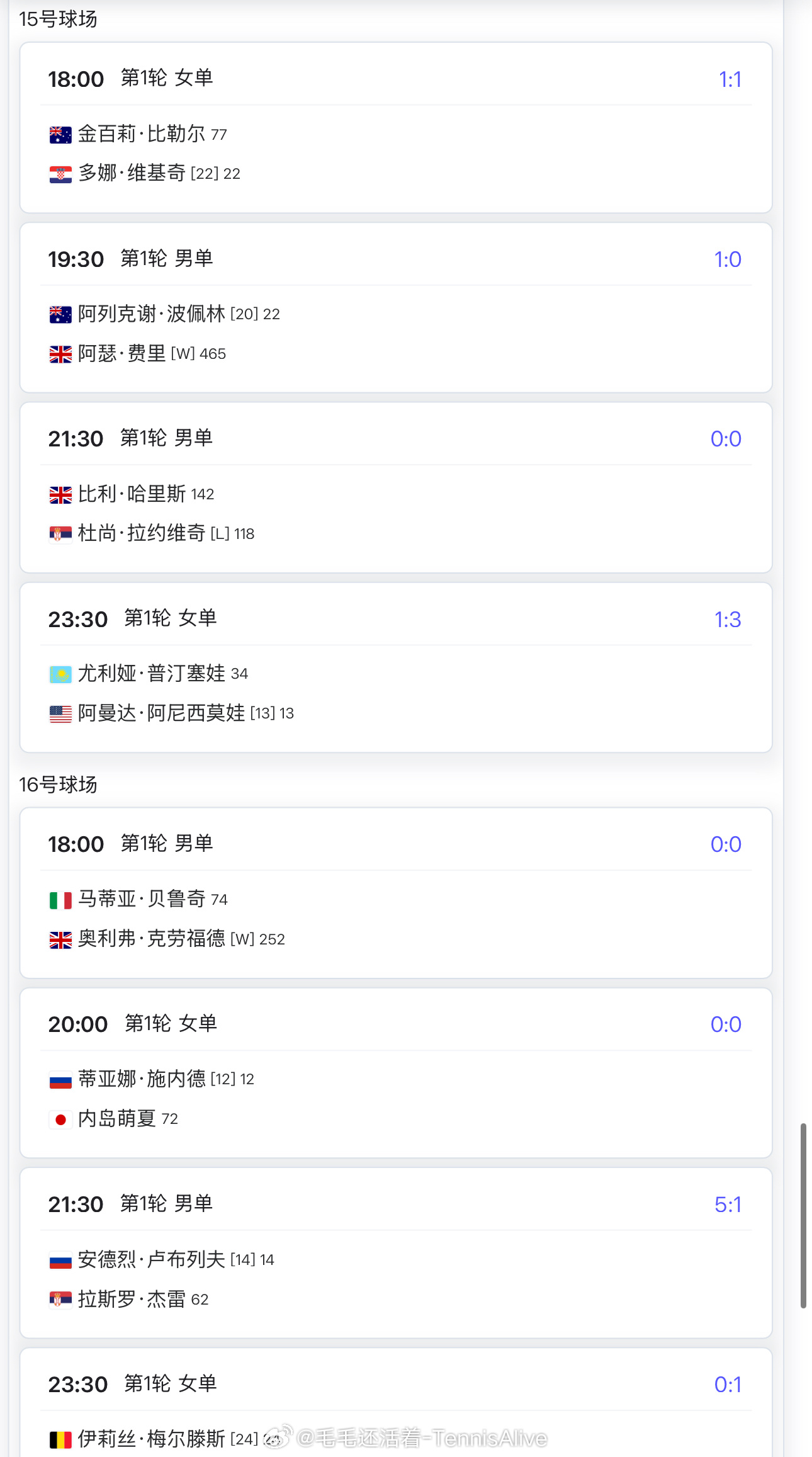The image size is (812, 1457).
Task: Click the US flag beside 阿曼达·阿尼西莫娃
Action: click(60, 714)
